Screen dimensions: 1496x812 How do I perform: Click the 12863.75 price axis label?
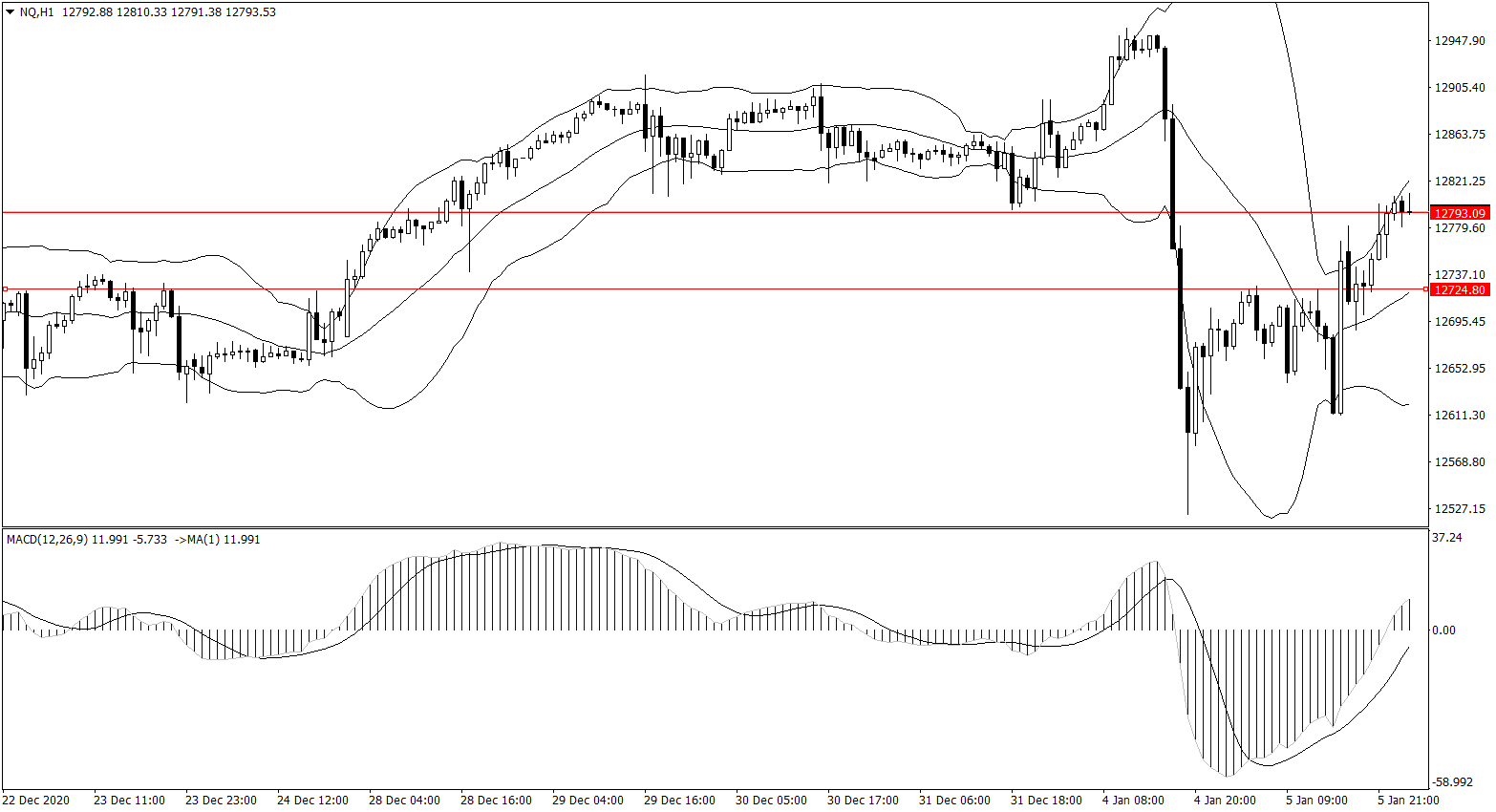1460,135
